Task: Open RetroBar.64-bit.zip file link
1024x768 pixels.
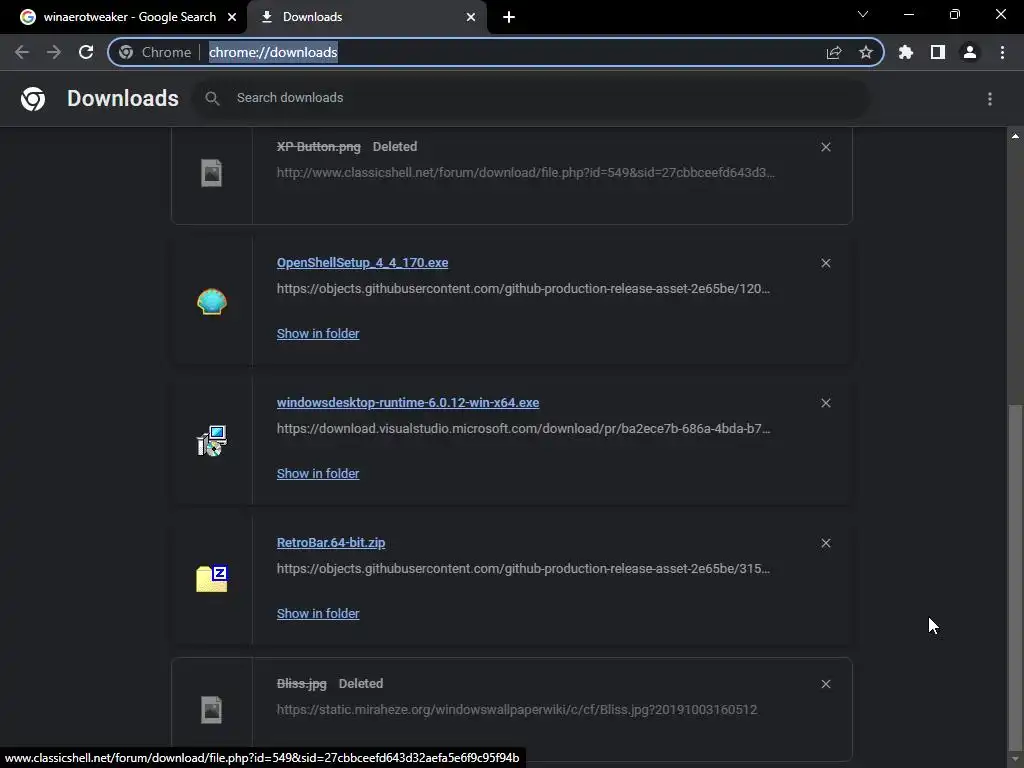Action: pyautogui.click(x=331, y=543)
